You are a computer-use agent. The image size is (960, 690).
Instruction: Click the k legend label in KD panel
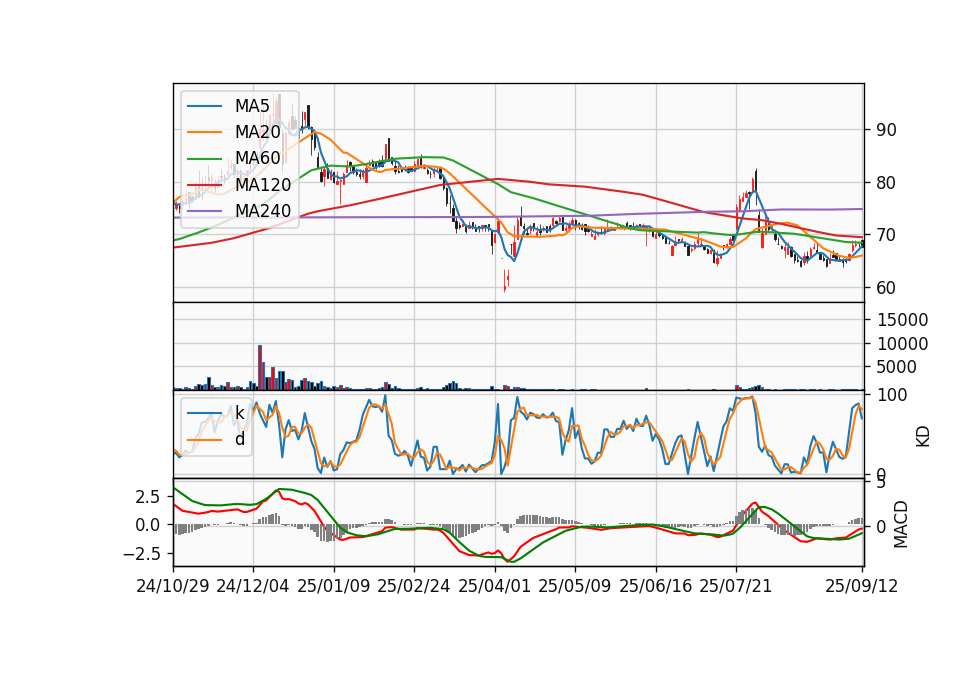[x=239, y=413]
